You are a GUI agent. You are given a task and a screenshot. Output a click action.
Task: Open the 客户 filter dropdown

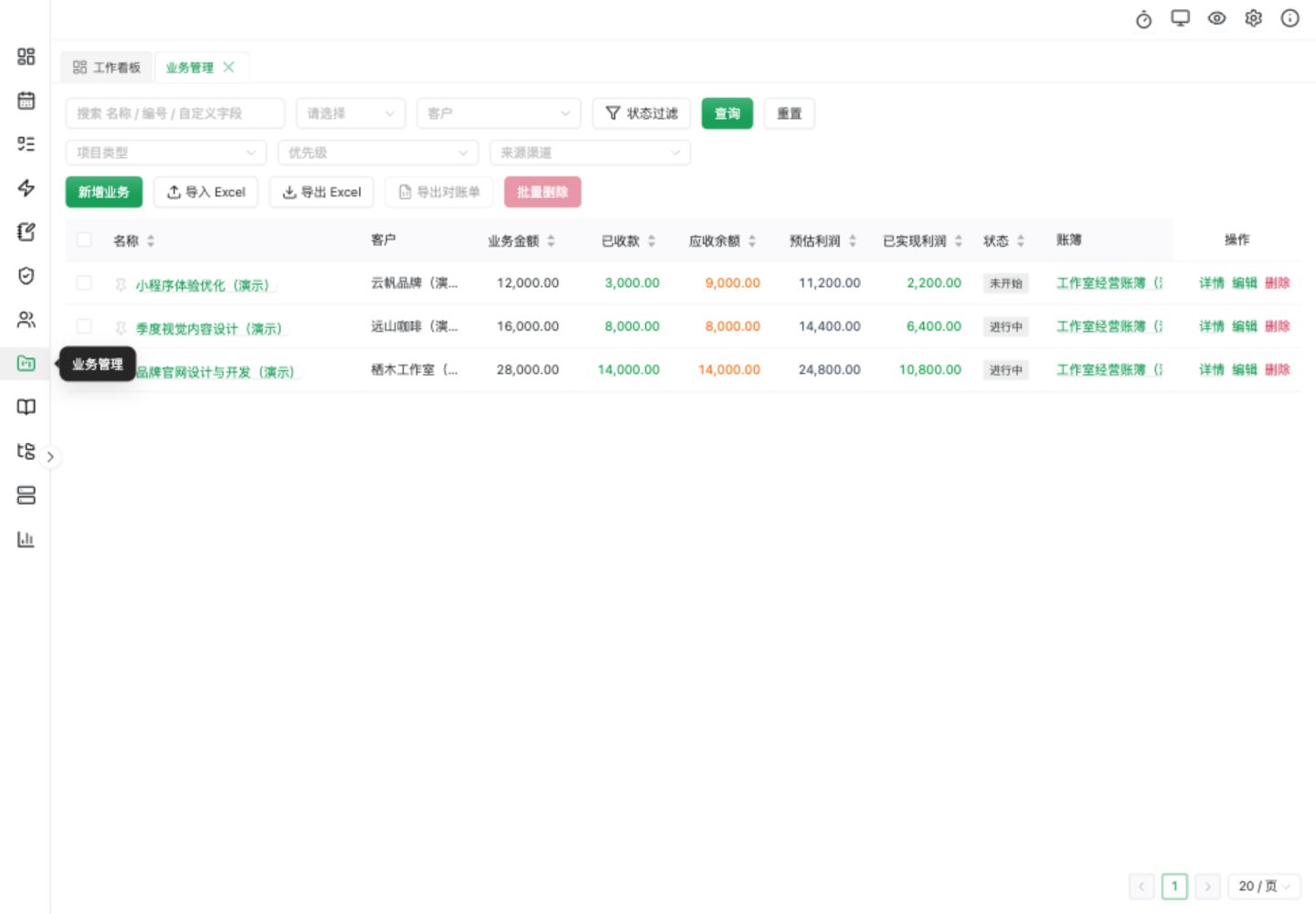pos(499,113)
